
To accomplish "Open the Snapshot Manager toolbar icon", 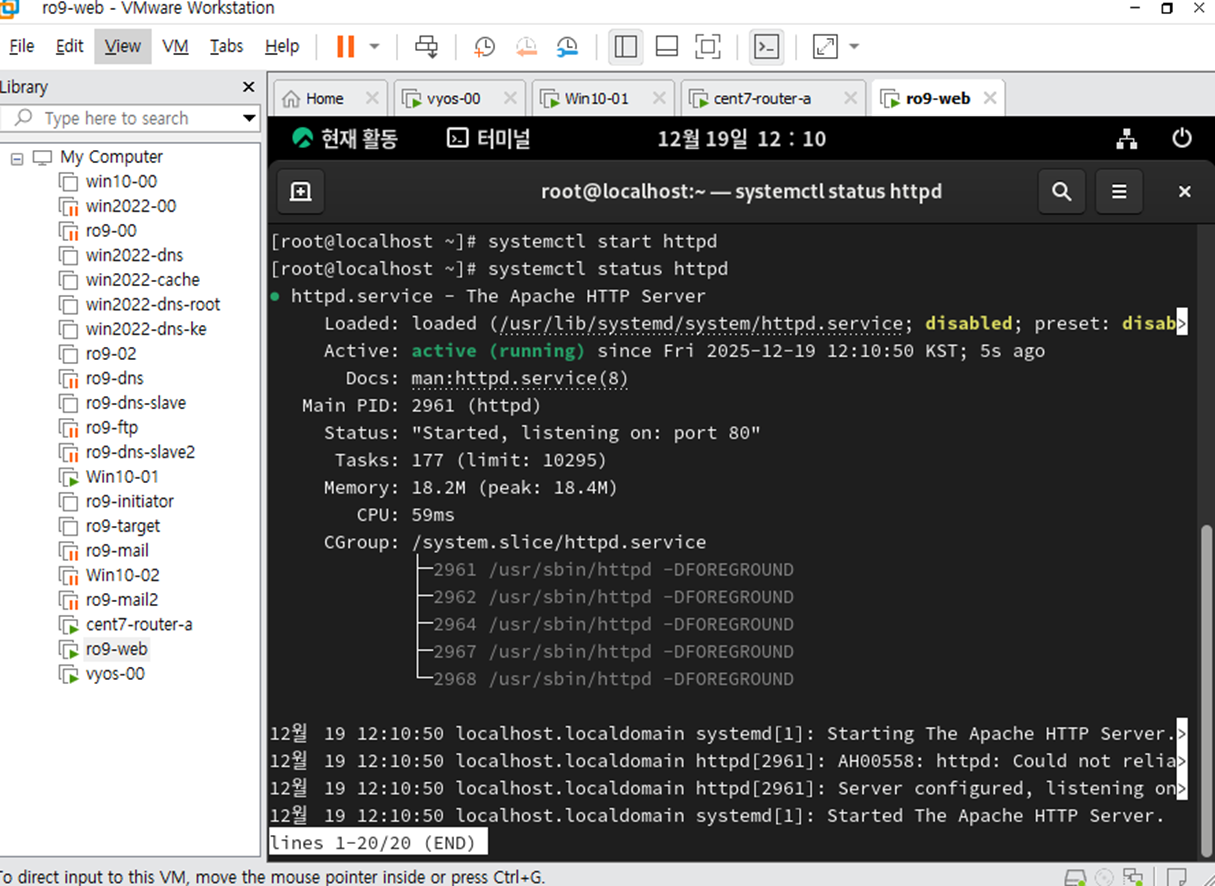I will tap(567, 46).
